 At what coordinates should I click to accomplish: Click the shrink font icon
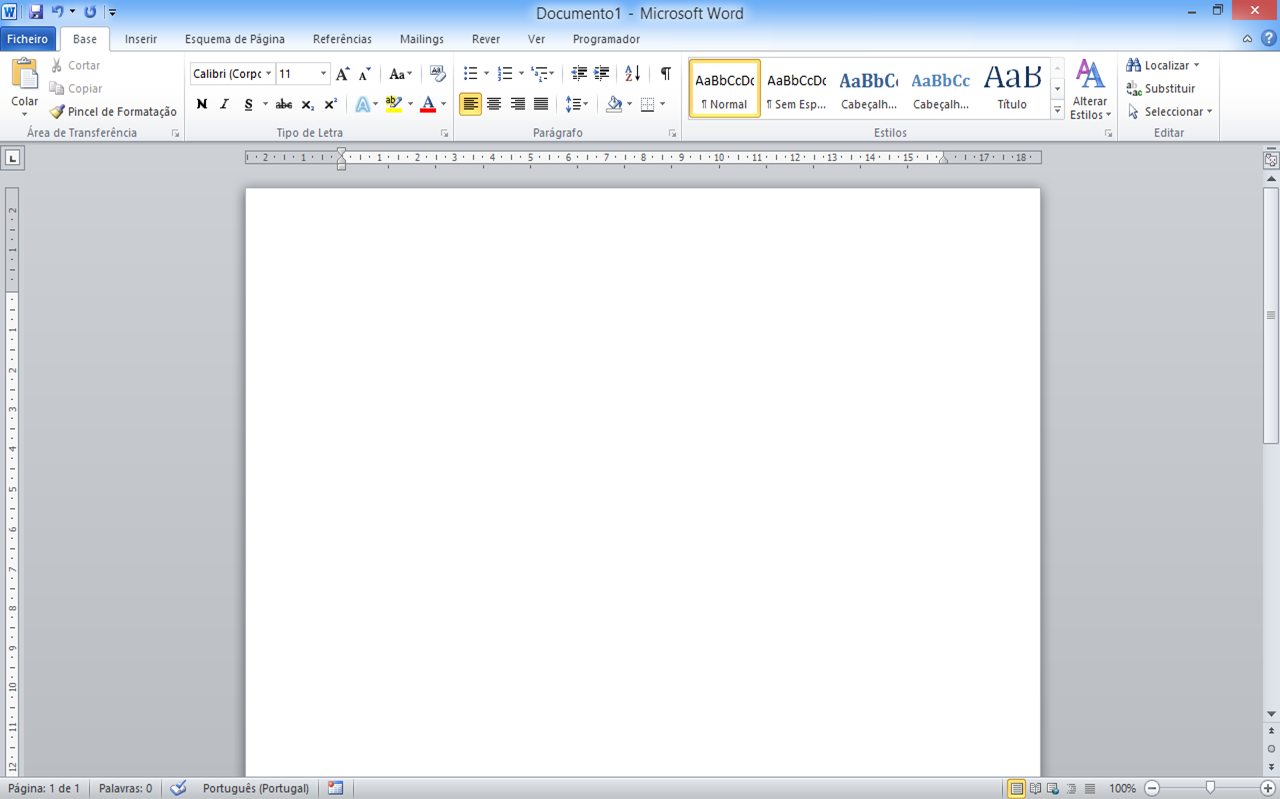click(x=365, y=74)
